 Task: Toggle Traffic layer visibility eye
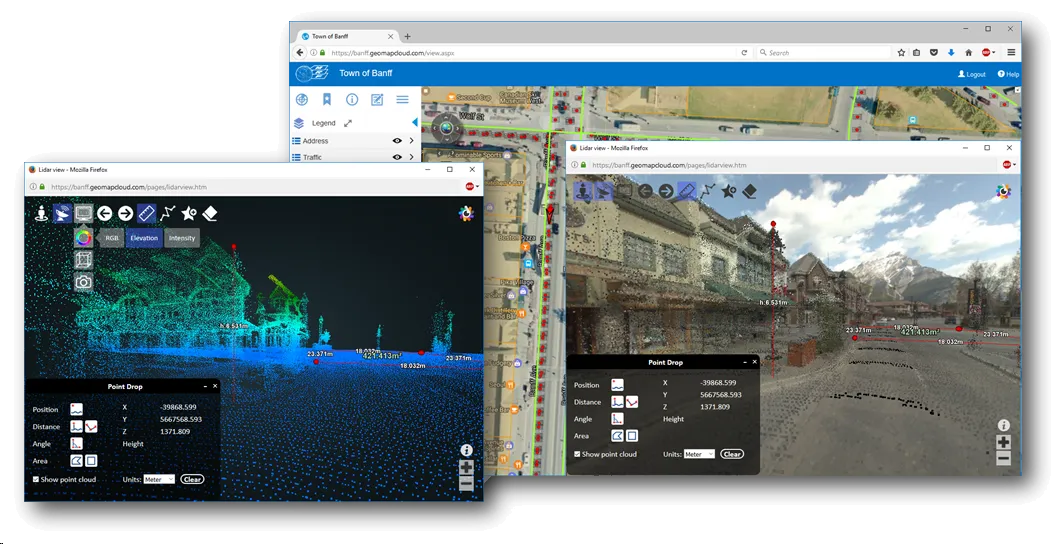click(397, 157)
